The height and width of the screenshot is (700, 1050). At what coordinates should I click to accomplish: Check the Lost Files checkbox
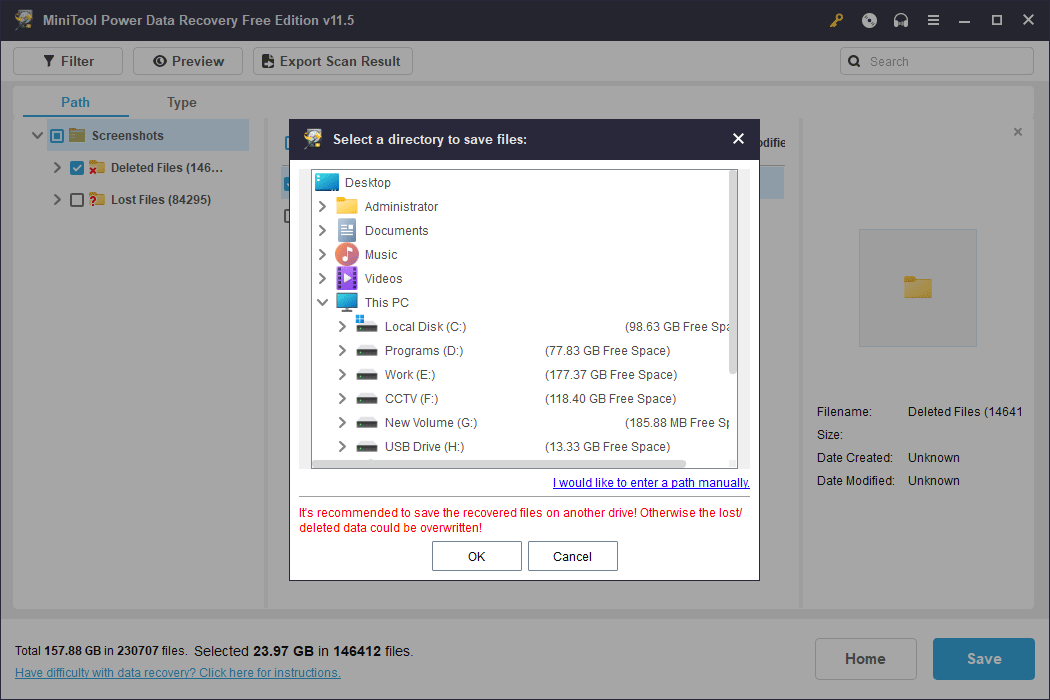[x=77, y=200]
